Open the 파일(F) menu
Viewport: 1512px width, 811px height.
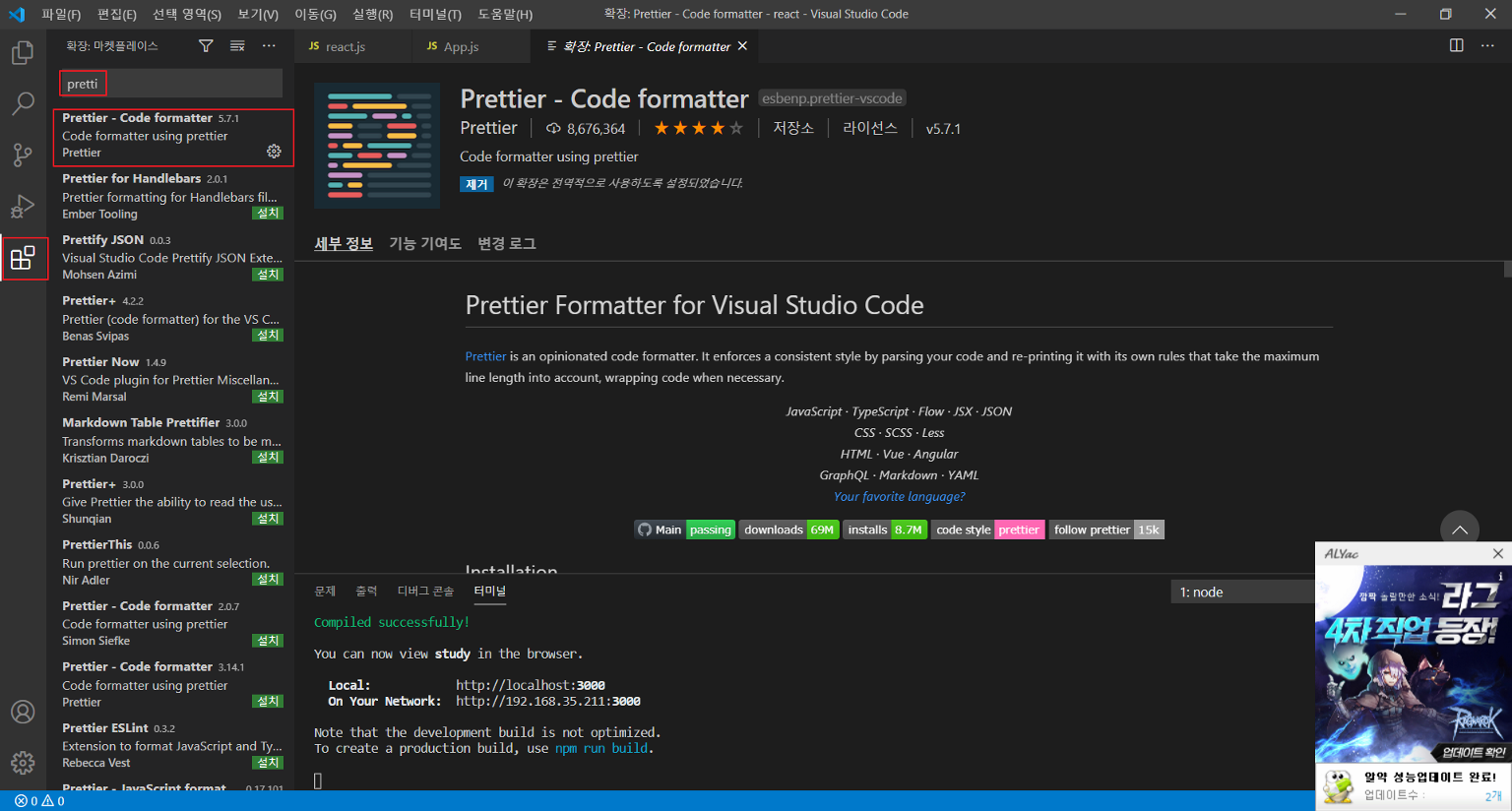pyautogui.click(x=61, y=14)
